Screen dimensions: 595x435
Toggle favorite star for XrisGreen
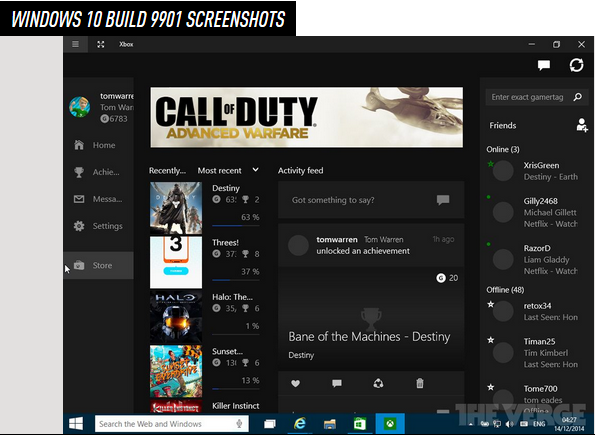click(490, 164)
